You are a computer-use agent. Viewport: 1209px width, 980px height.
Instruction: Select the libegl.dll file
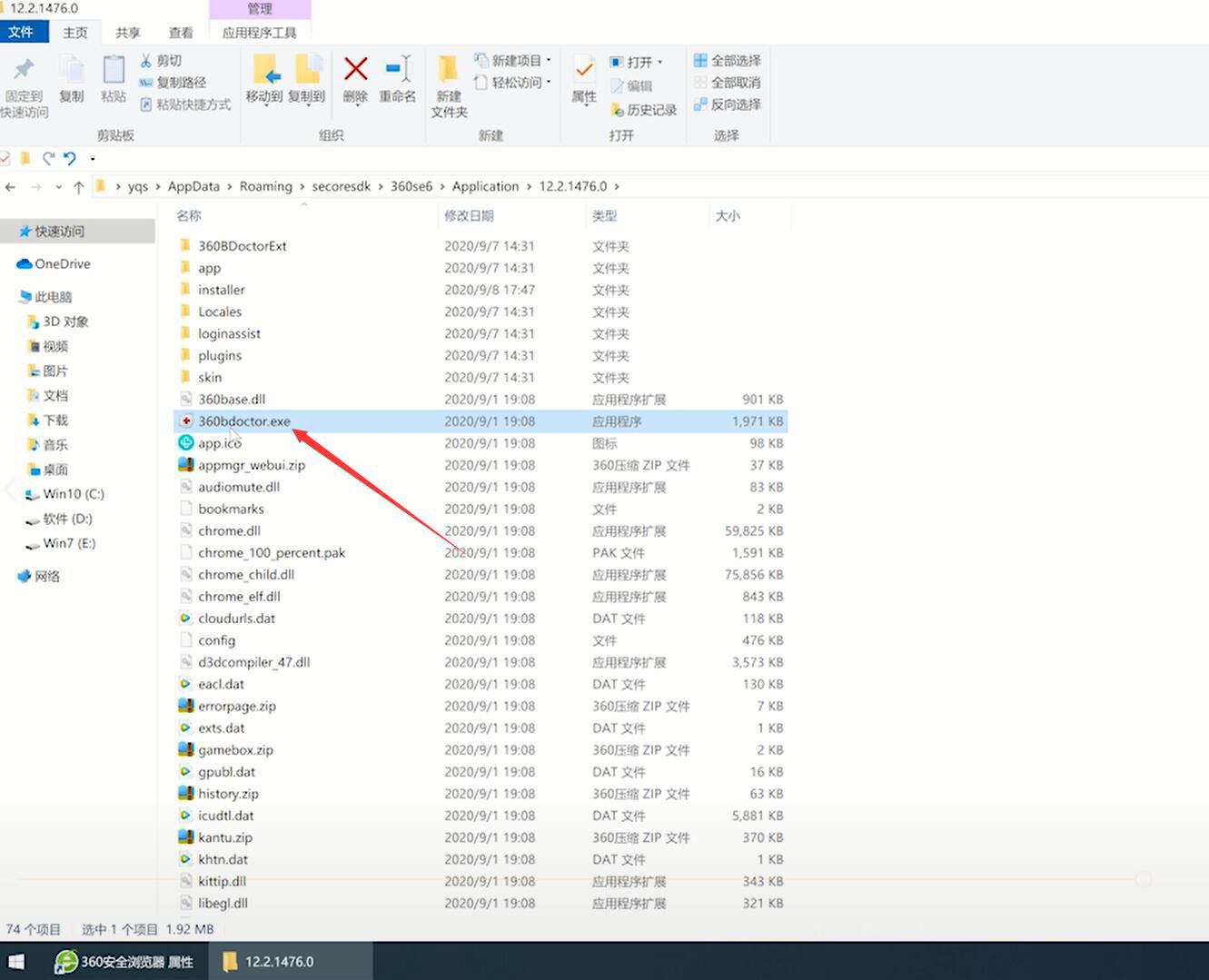click(x=223, y=903)
